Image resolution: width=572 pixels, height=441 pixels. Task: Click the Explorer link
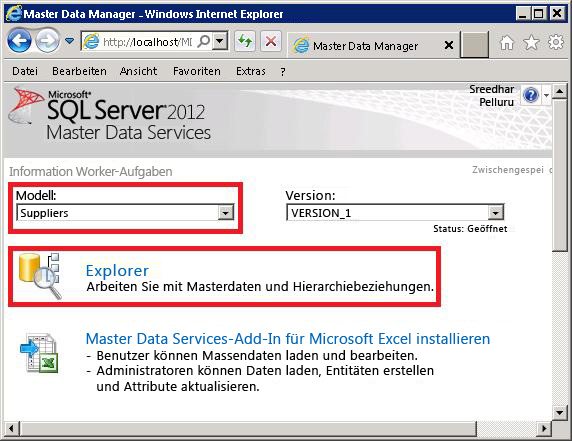click(x=117, y=271)
